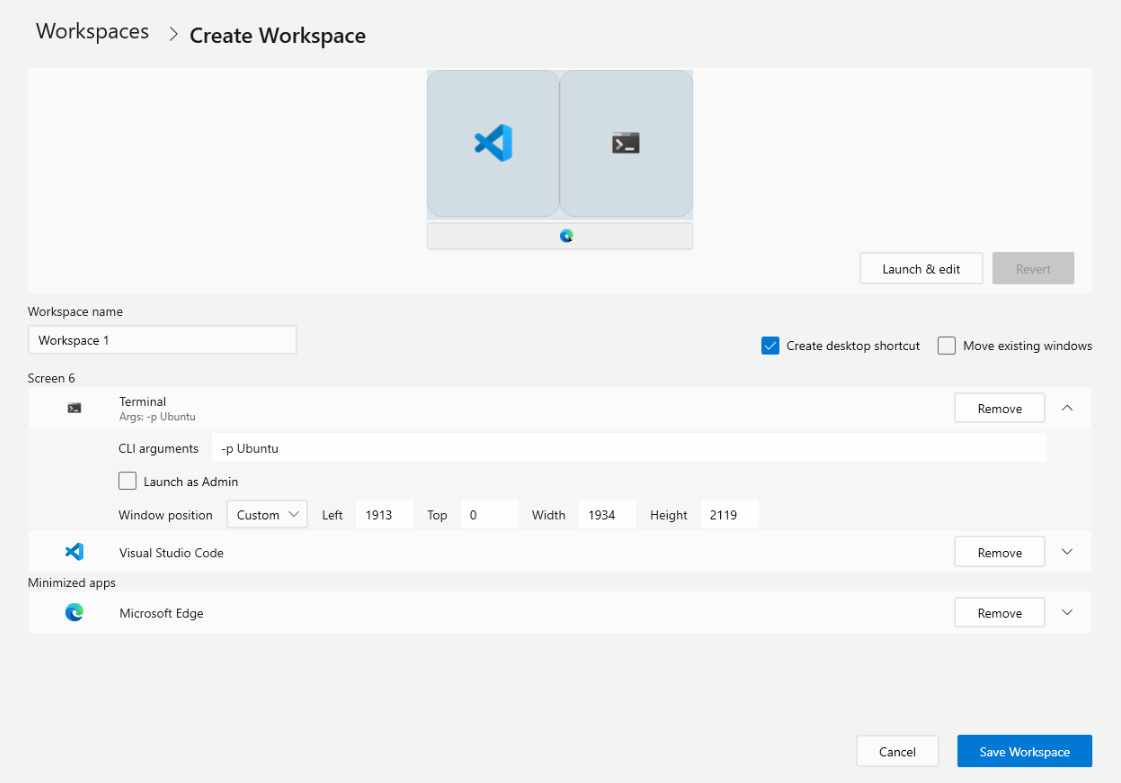Remove Terminal from the workspace

999,408
